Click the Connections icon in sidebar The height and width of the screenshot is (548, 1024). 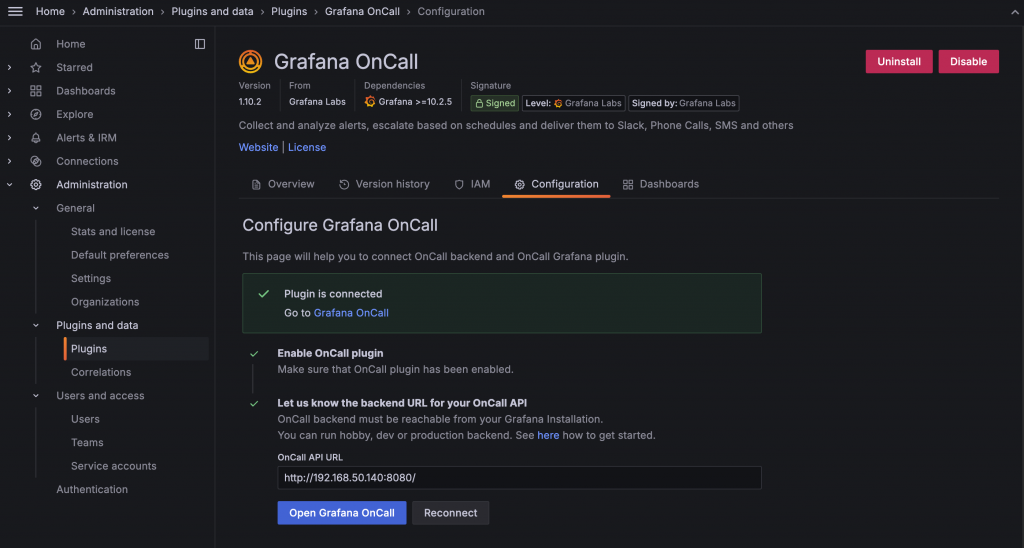36,161
